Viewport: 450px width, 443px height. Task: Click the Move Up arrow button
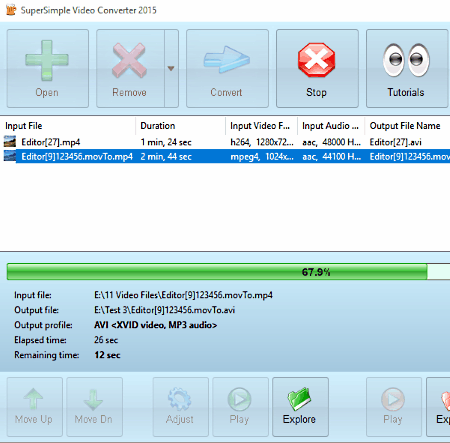tap(35, 407)
